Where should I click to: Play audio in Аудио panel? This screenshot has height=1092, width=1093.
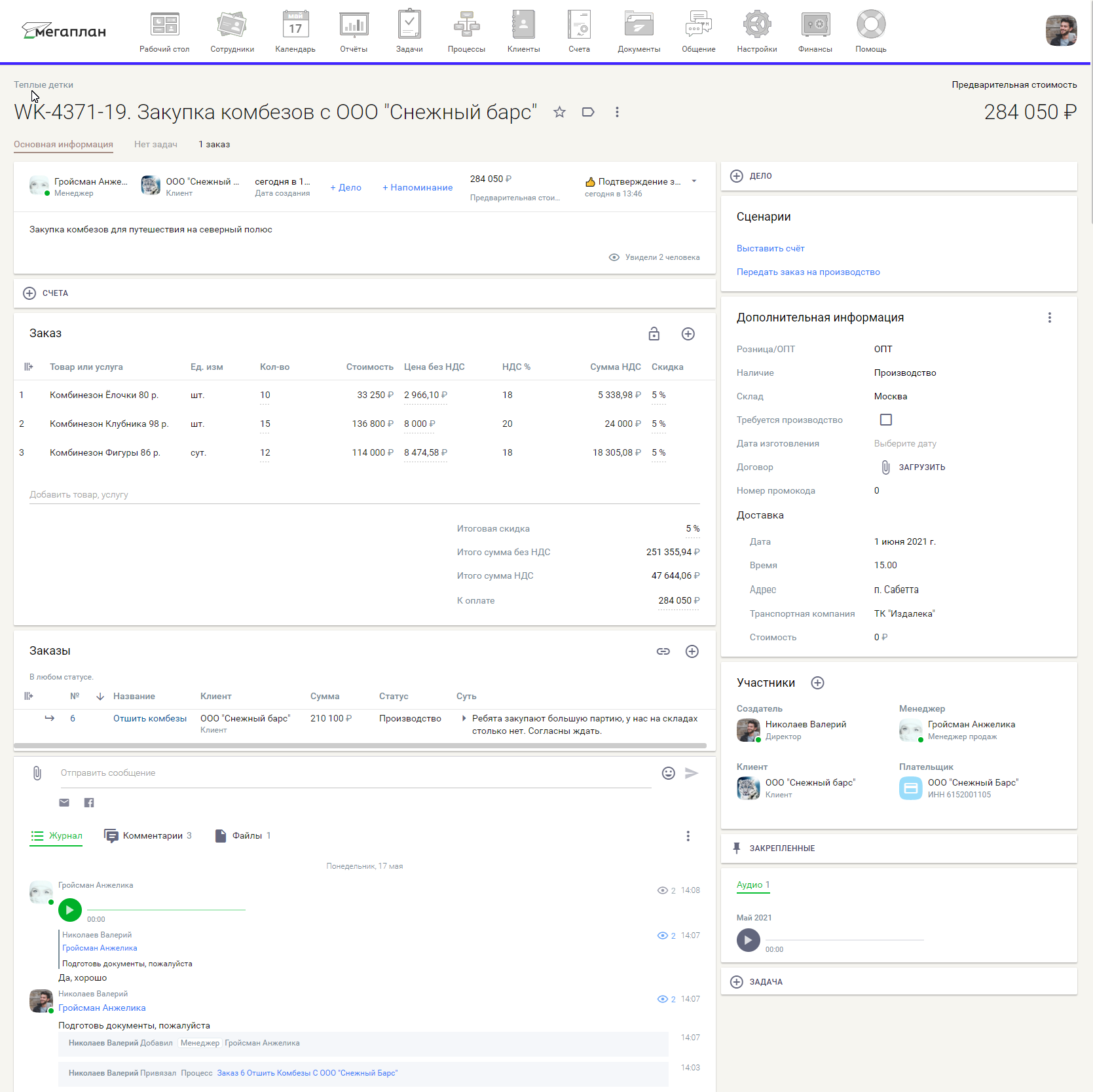point(749,940)
